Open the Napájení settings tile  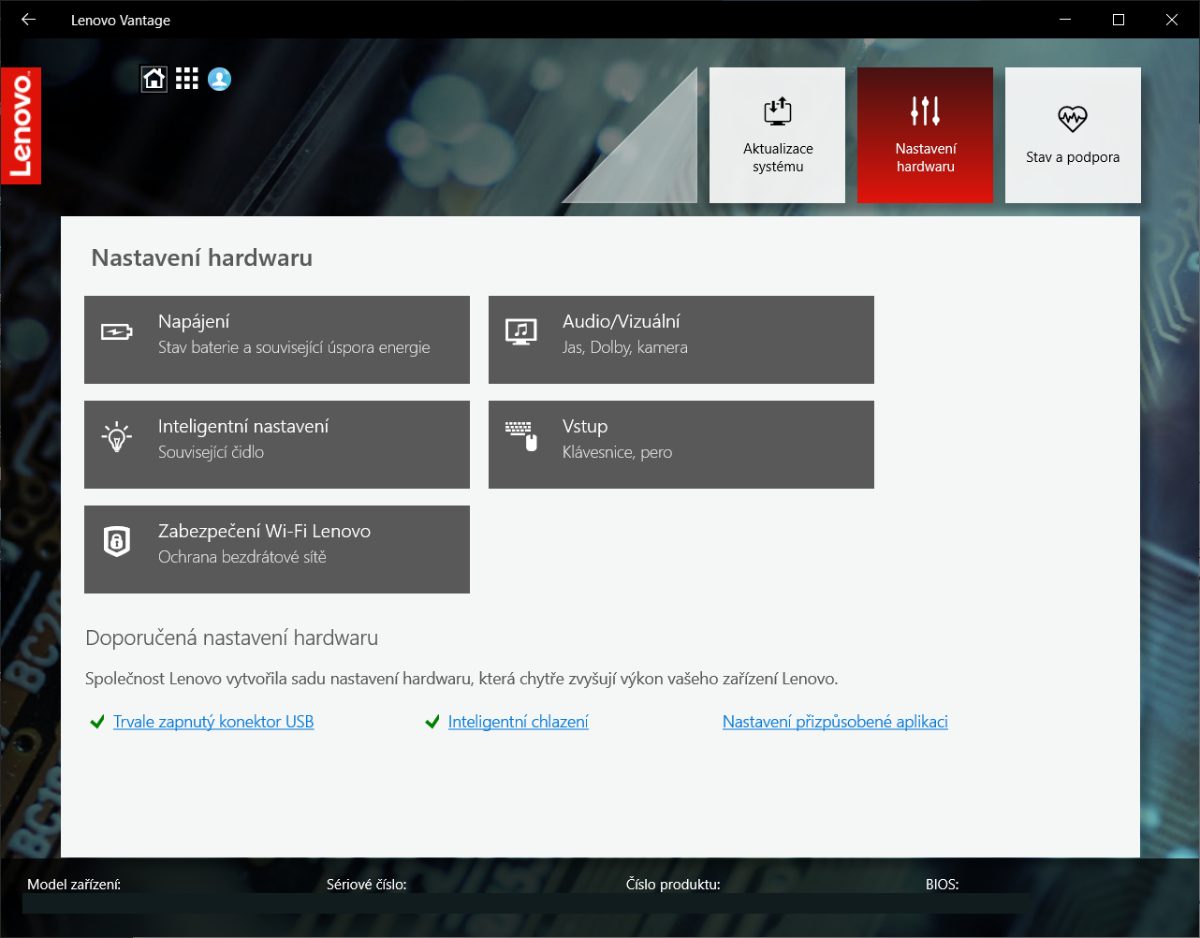[x=277, y=340]
